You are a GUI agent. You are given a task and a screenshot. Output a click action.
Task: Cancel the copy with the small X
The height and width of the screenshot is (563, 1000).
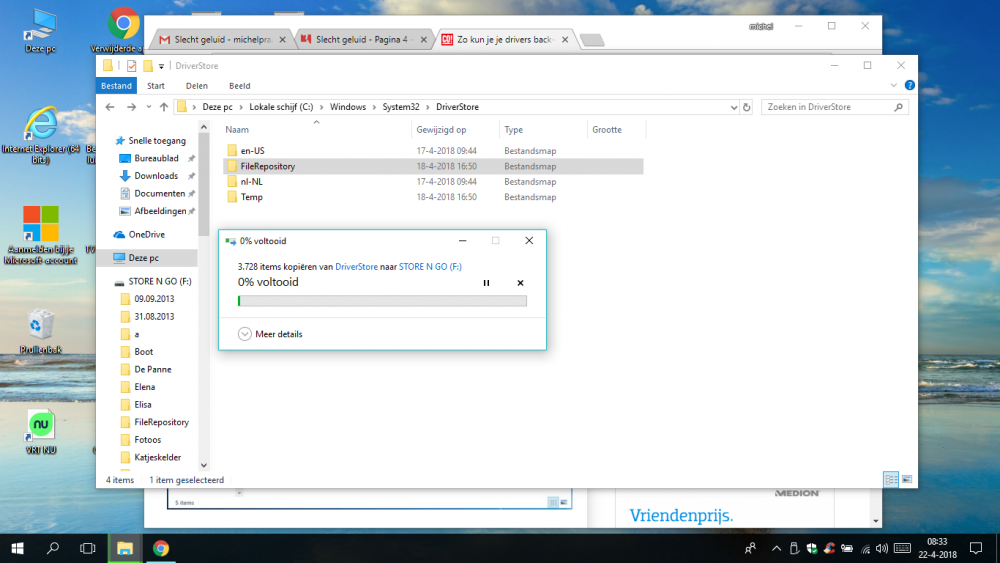(520, 283)
